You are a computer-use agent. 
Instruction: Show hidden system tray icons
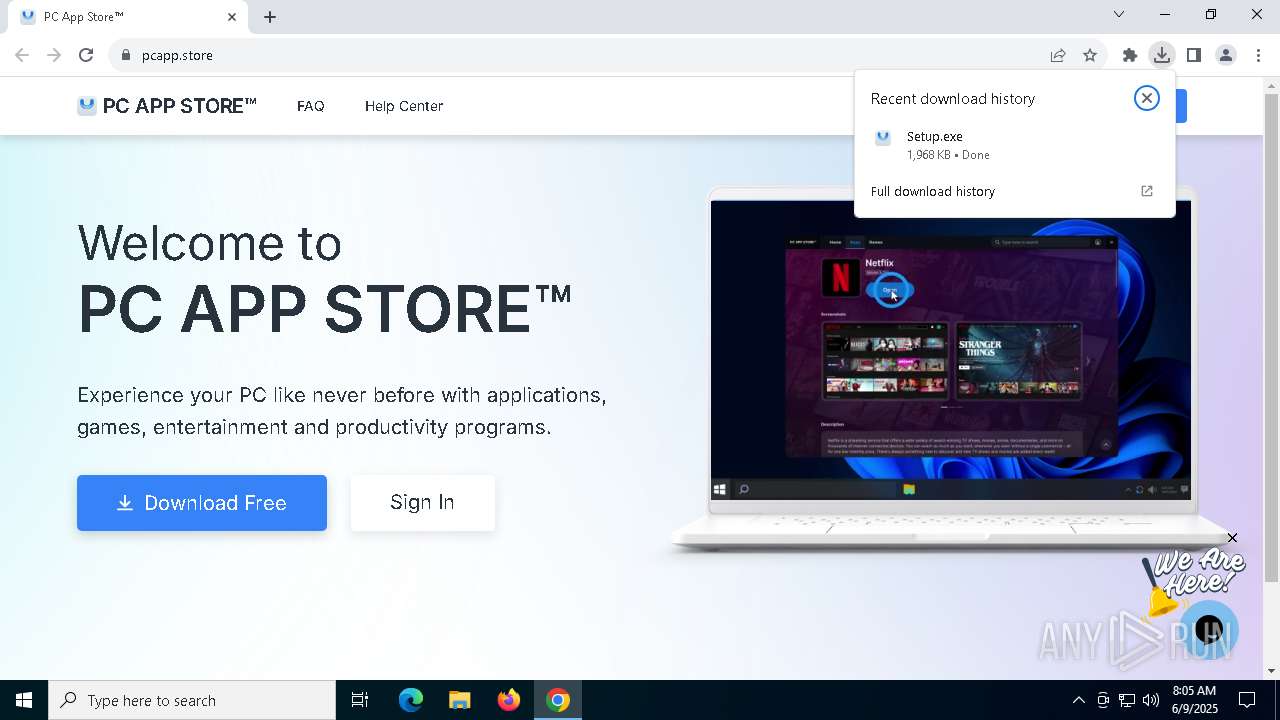pyautogui.click(x=1078, y=700)
